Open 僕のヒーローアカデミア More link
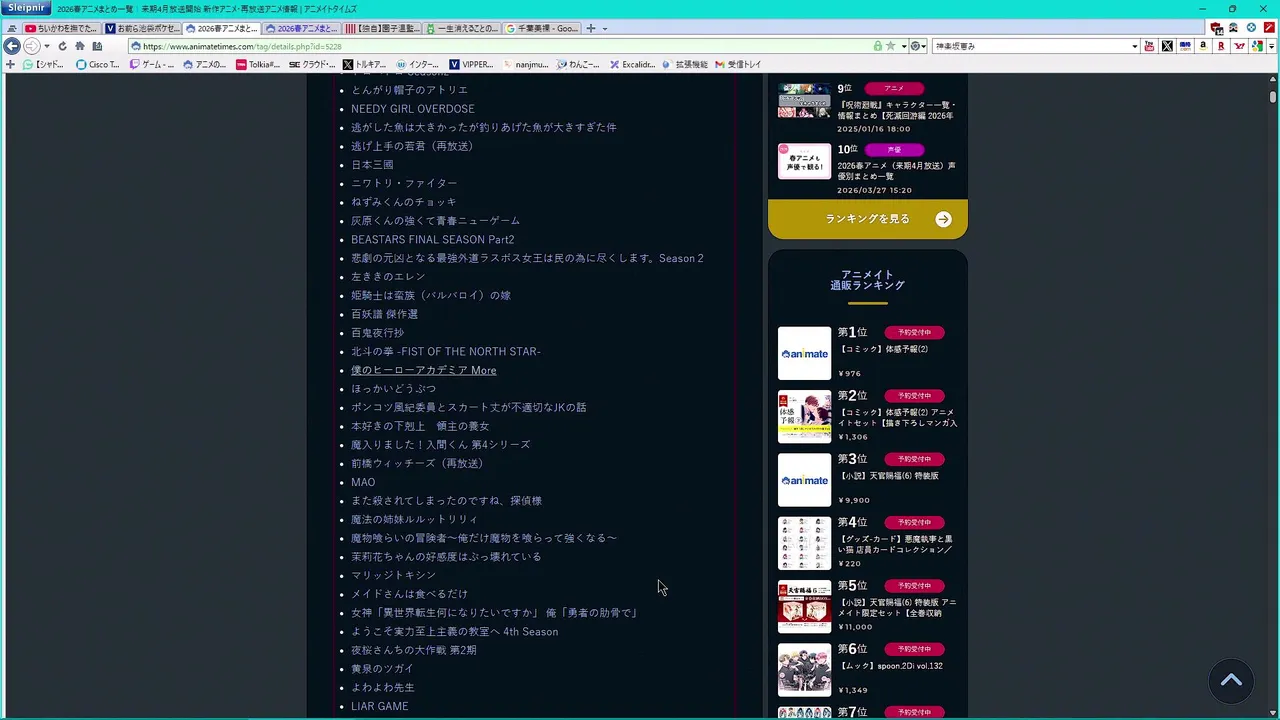Screen dimensions: 1280x720 (423, 370)
